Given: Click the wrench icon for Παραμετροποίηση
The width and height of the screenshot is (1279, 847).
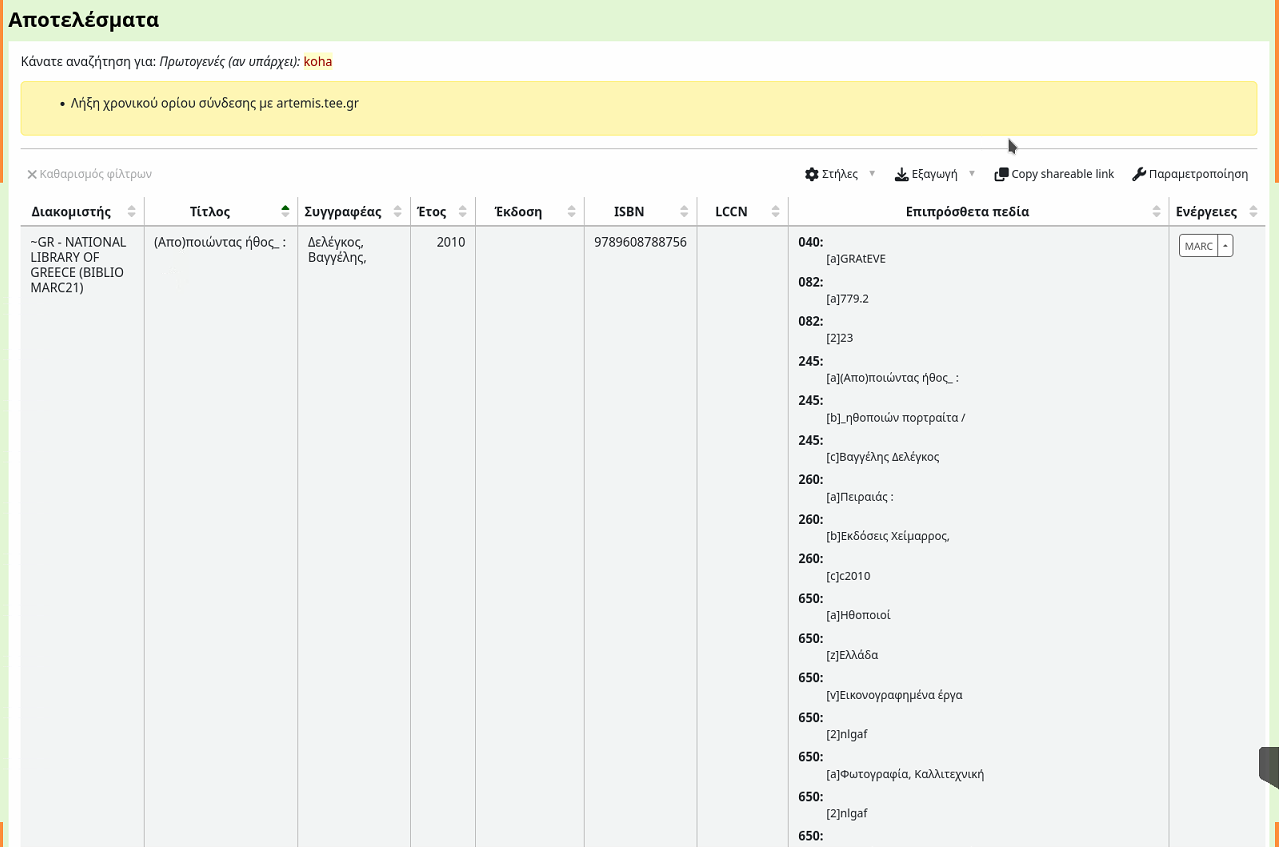Looking at the screenshot, I should tap(1138, 174).
